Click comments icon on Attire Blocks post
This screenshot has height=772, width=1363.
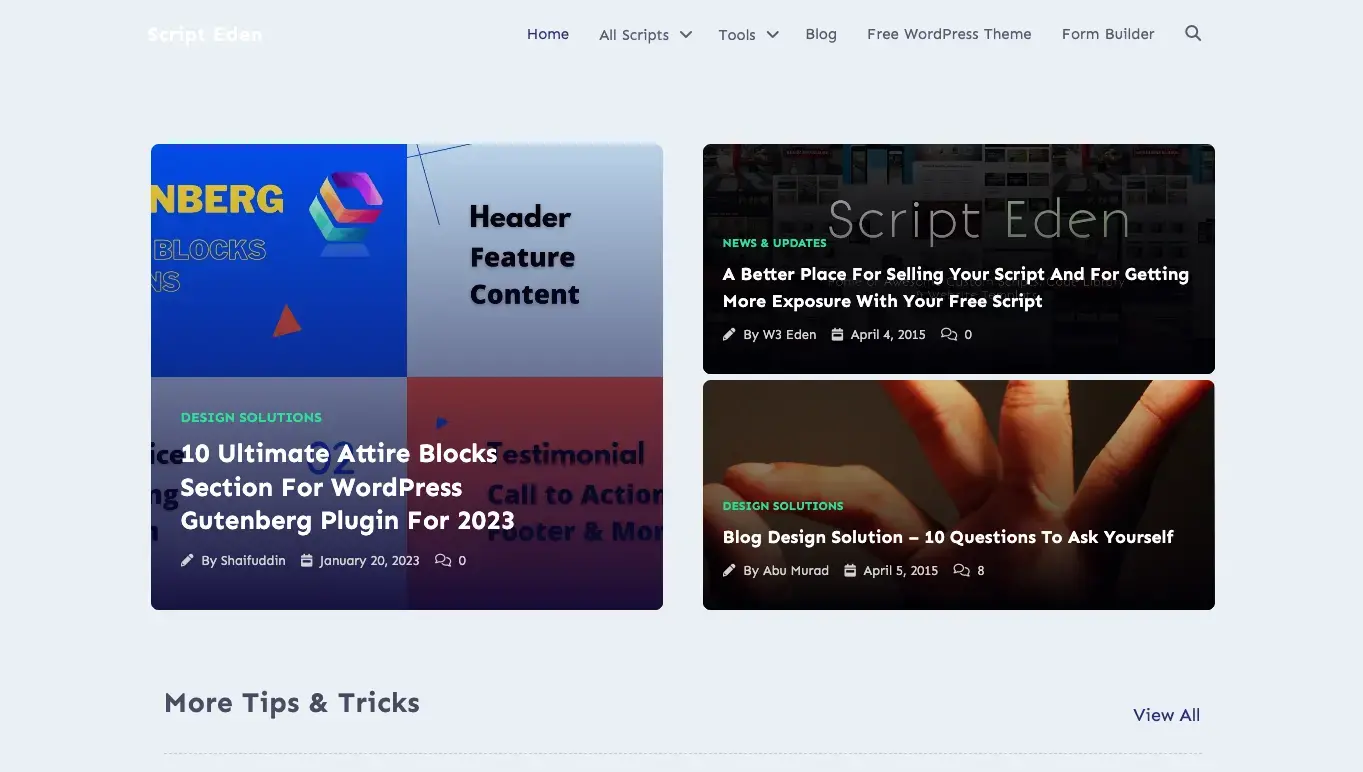point(443,561)
